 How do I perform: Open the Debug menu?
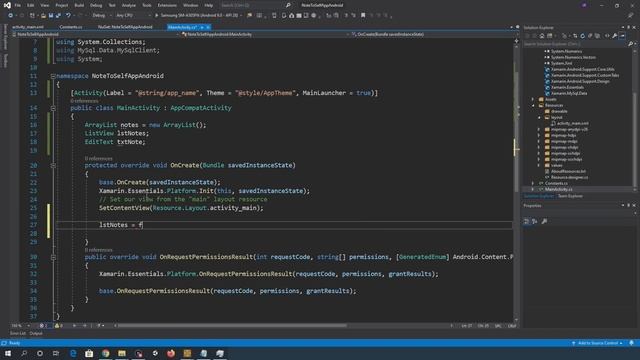(x=96, y=5)
